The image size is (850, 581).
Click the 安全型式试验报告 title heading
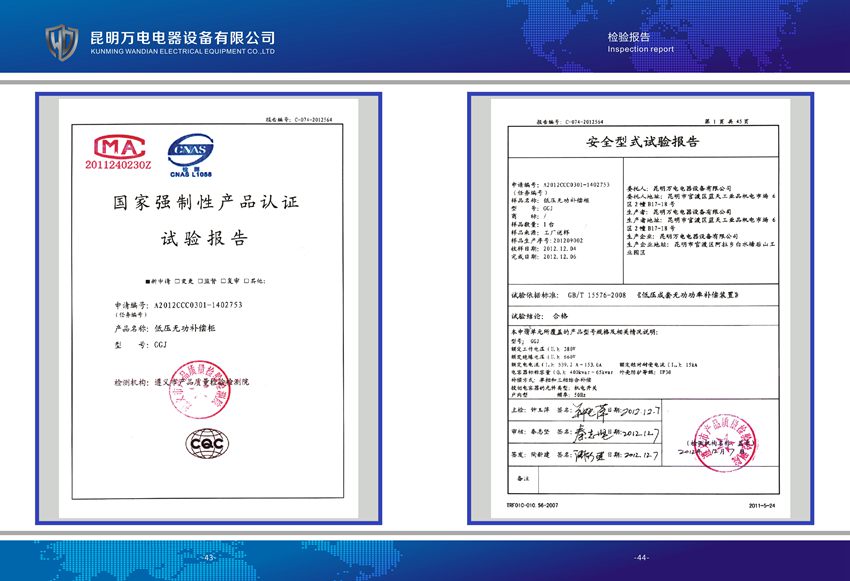(635, 141)
